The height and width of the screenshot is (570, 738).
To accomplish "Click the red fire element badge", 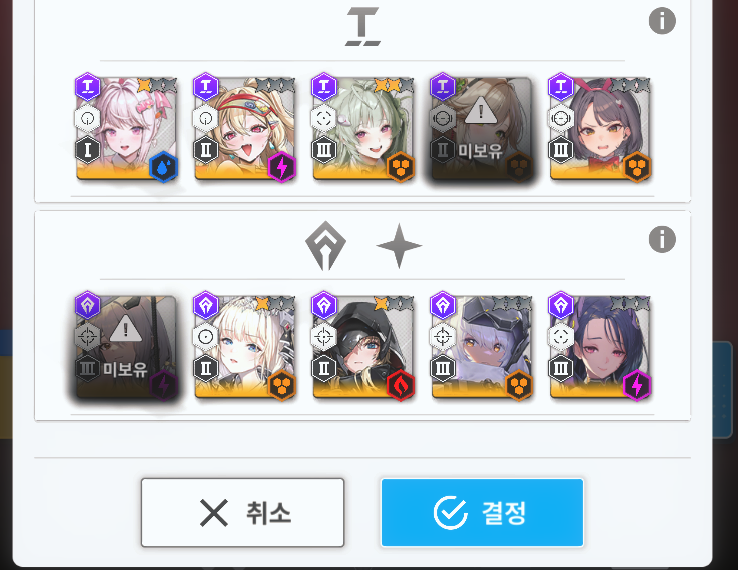I will 400,386.
